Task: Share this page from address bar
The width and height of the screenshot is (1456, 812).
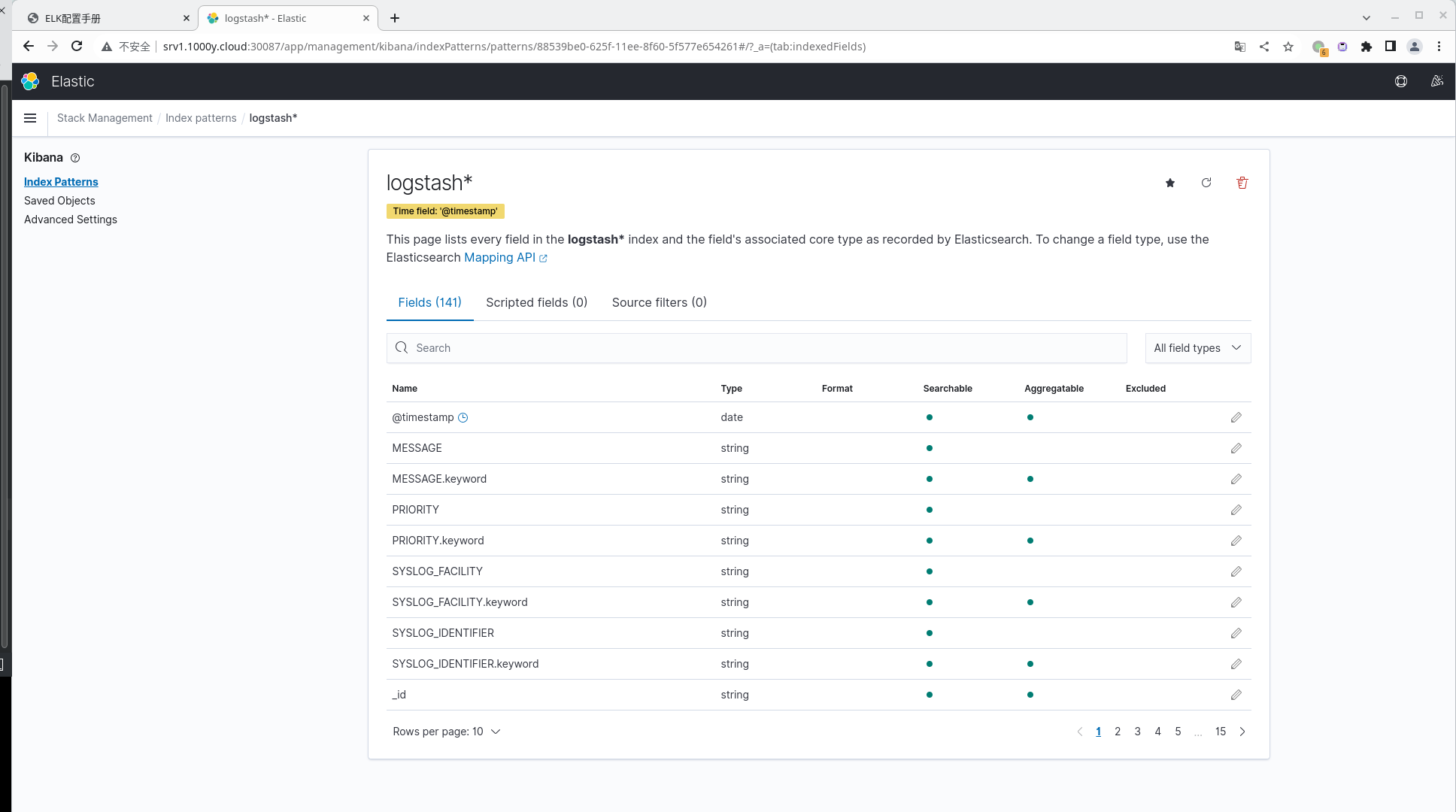Action: pos(1264,47)
